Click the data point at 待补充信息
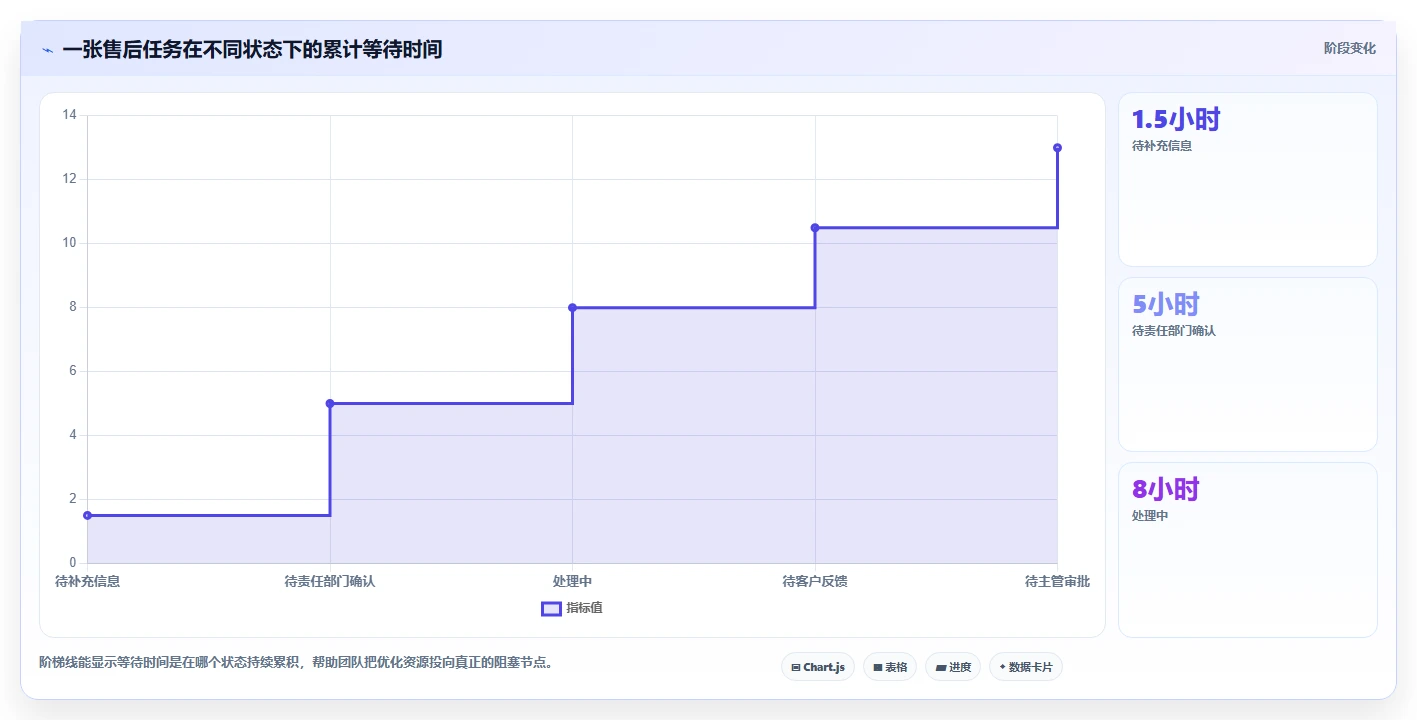Viewport: 1417px width, 720px height. point(88,515)
